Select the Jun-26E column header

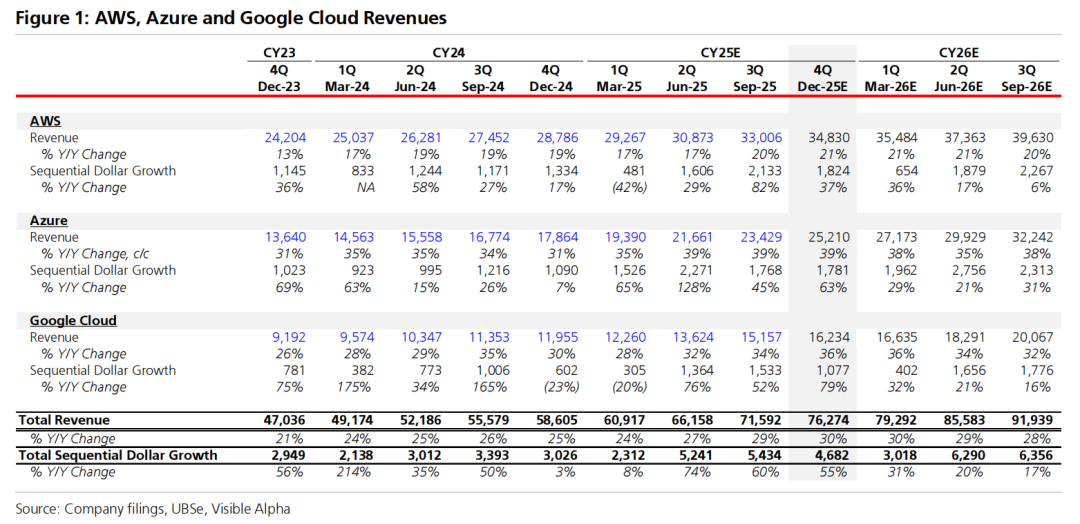click(958, 87)
